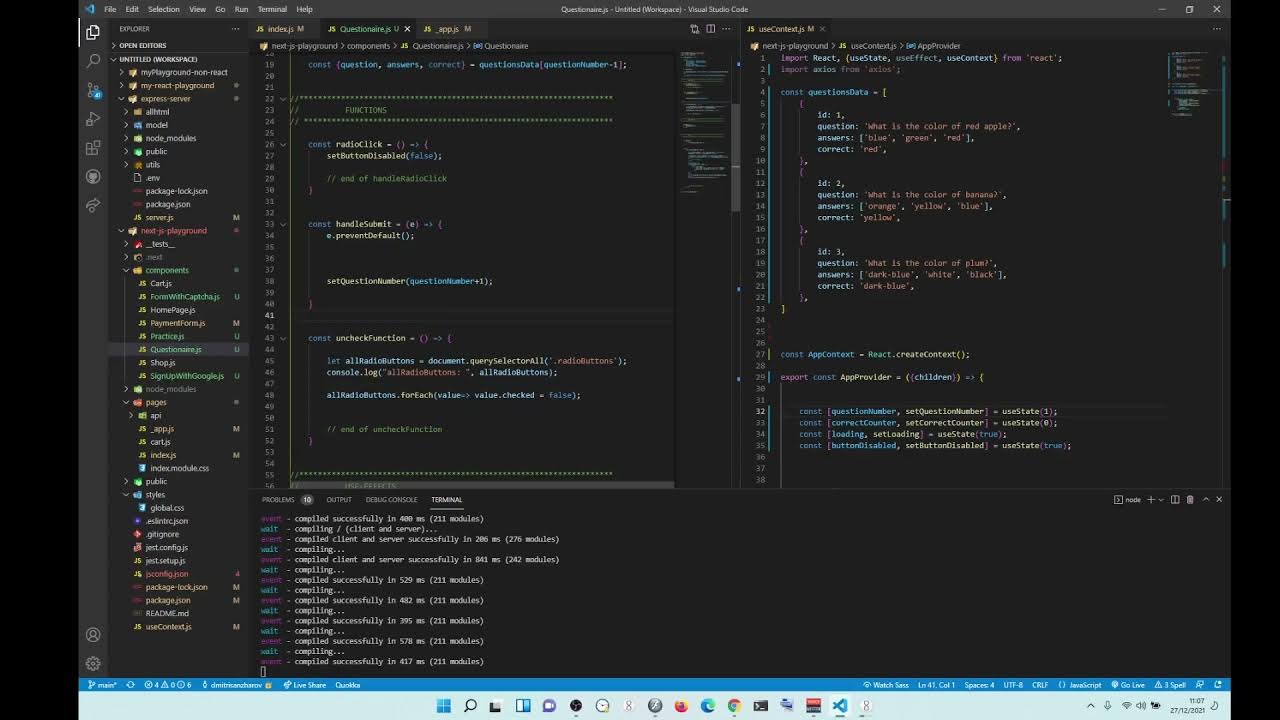
Task: Click the main branch indicator in status bar
Action: [x=102, y=685]
